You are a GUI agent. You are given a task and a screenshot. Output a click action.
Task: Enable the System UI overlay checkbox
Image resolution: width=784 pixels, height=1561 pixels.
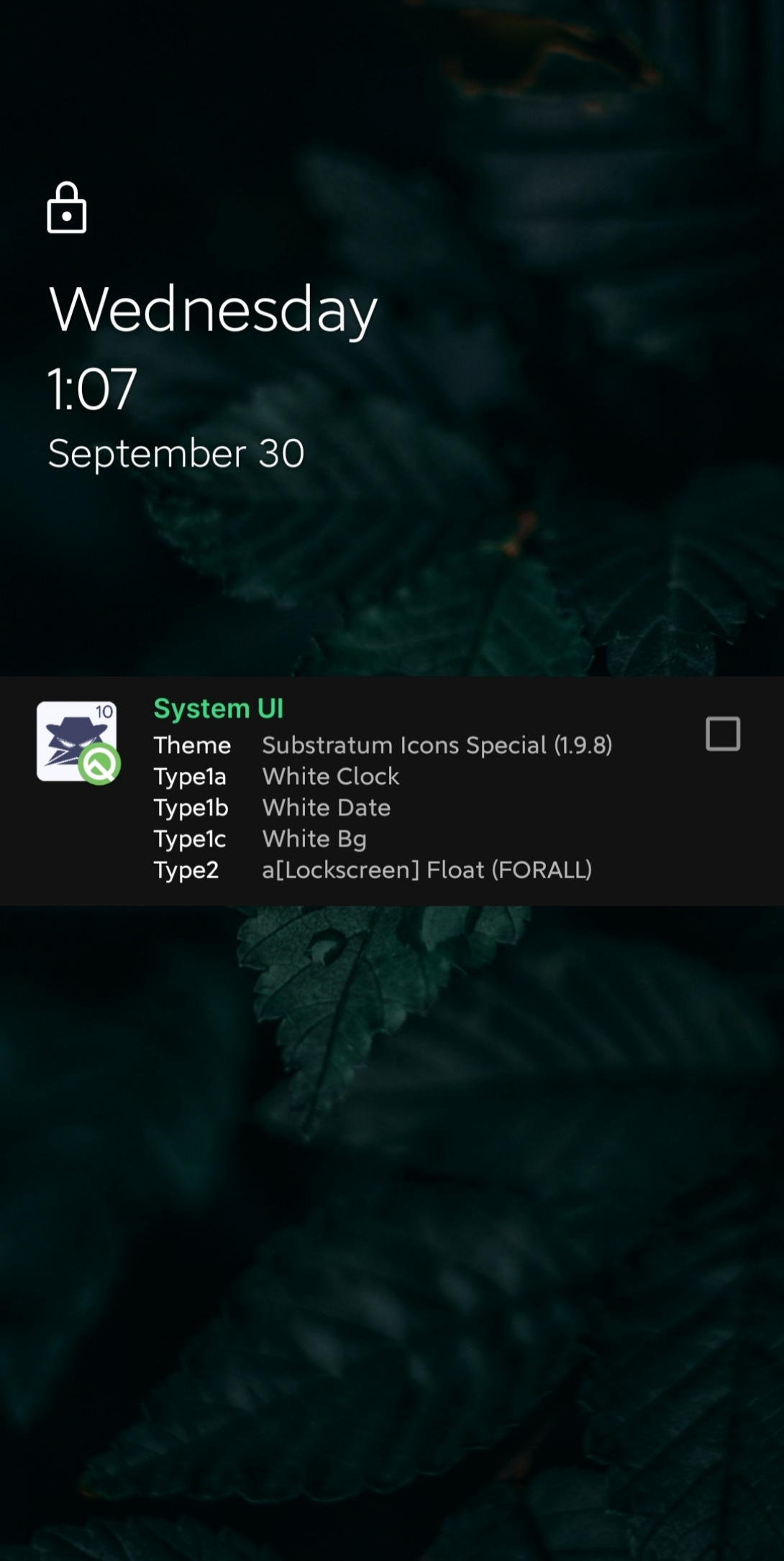(723, 734)
